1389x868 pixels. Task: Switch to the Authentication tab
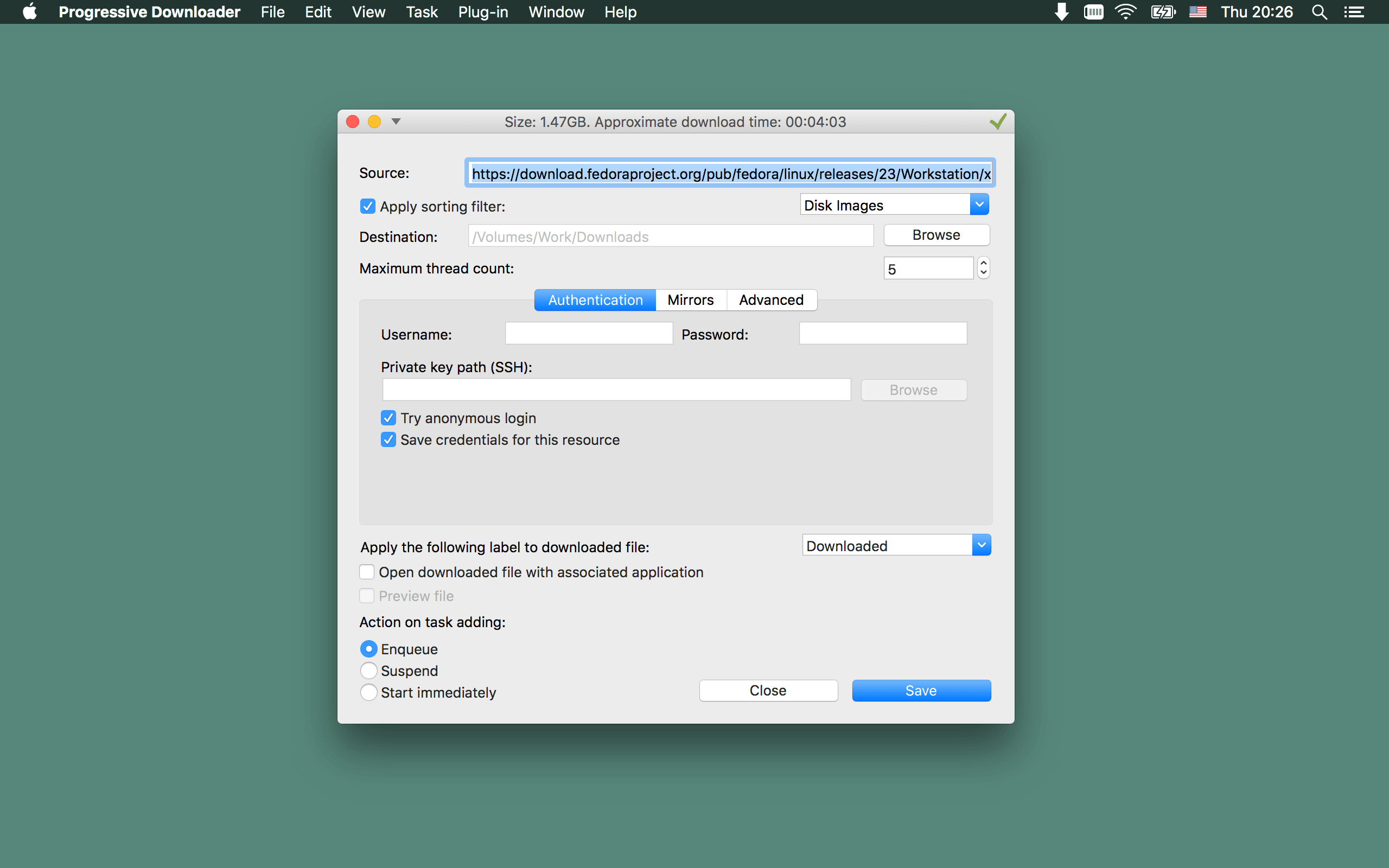[x=595, y=299]
